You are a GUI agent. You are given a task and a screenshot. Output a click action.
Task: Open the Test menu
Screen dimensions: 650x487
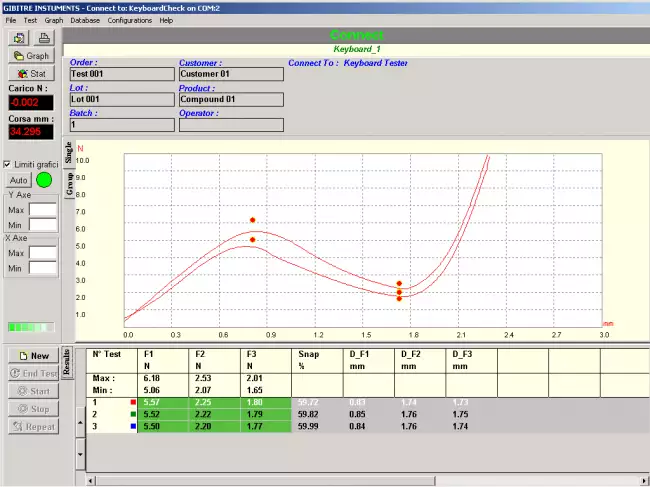30,20
